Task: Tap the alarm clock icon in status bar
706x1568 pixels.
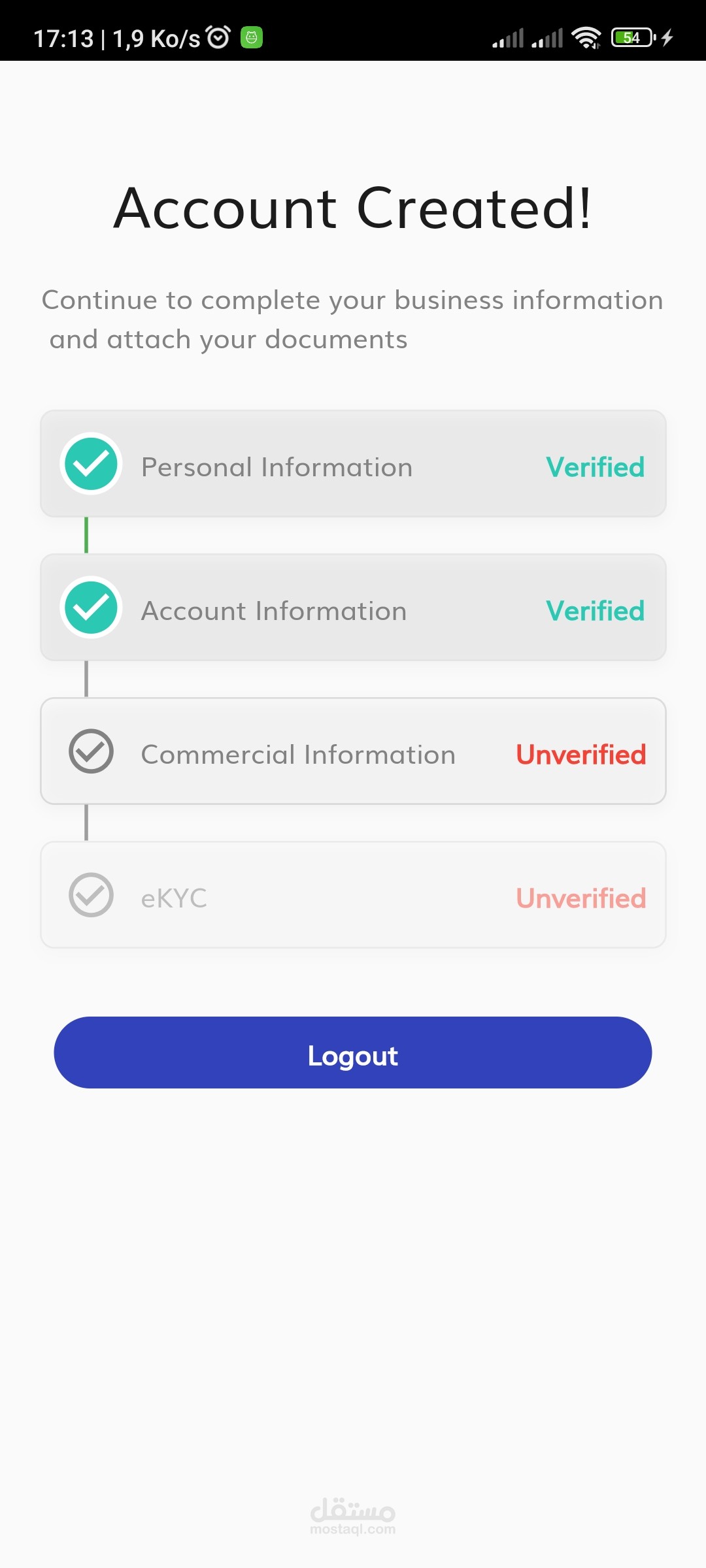Action: tap(218, 37)
